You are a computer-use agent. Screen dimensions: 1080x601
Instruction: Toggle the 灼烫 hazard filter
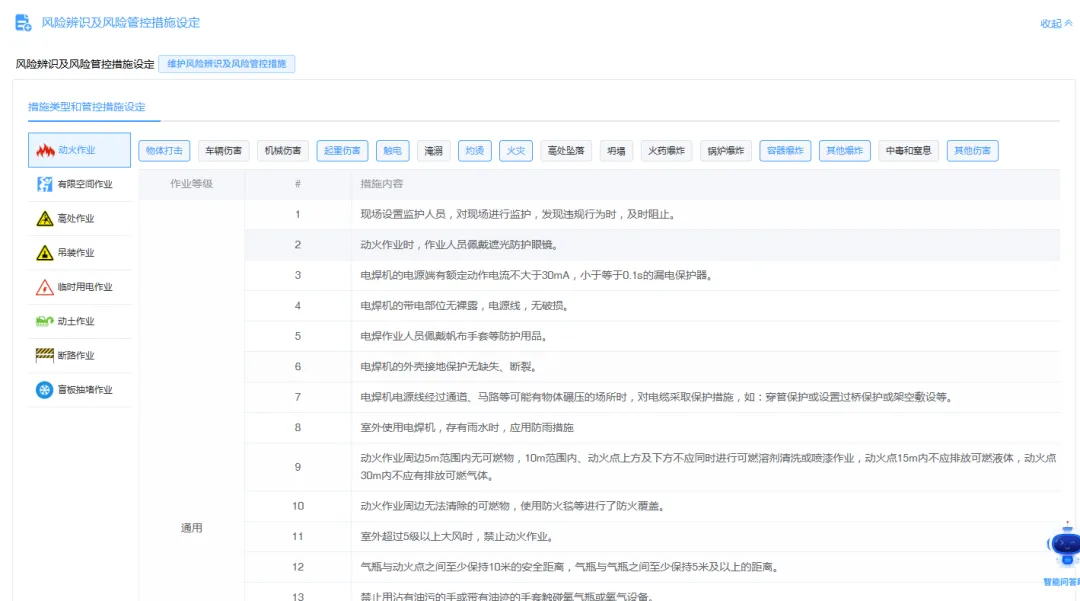[474, 150]
